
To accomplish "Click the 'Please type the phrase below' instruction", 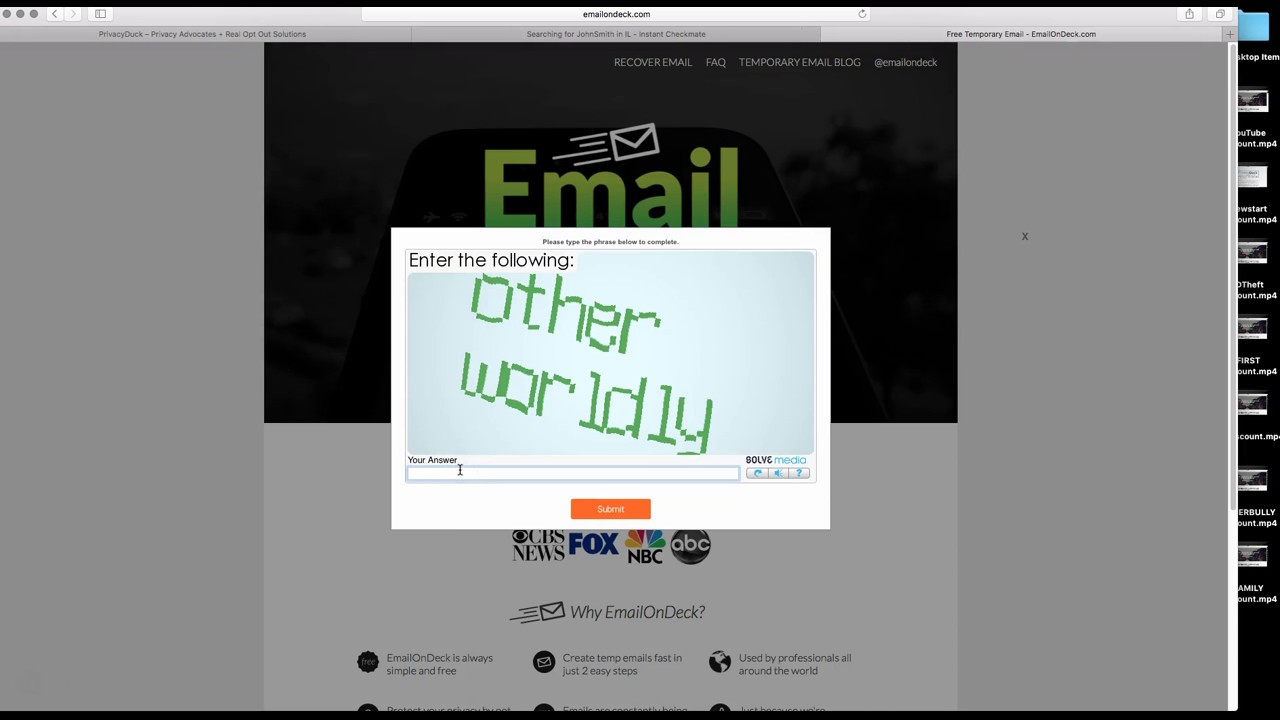I will point(610,242).
